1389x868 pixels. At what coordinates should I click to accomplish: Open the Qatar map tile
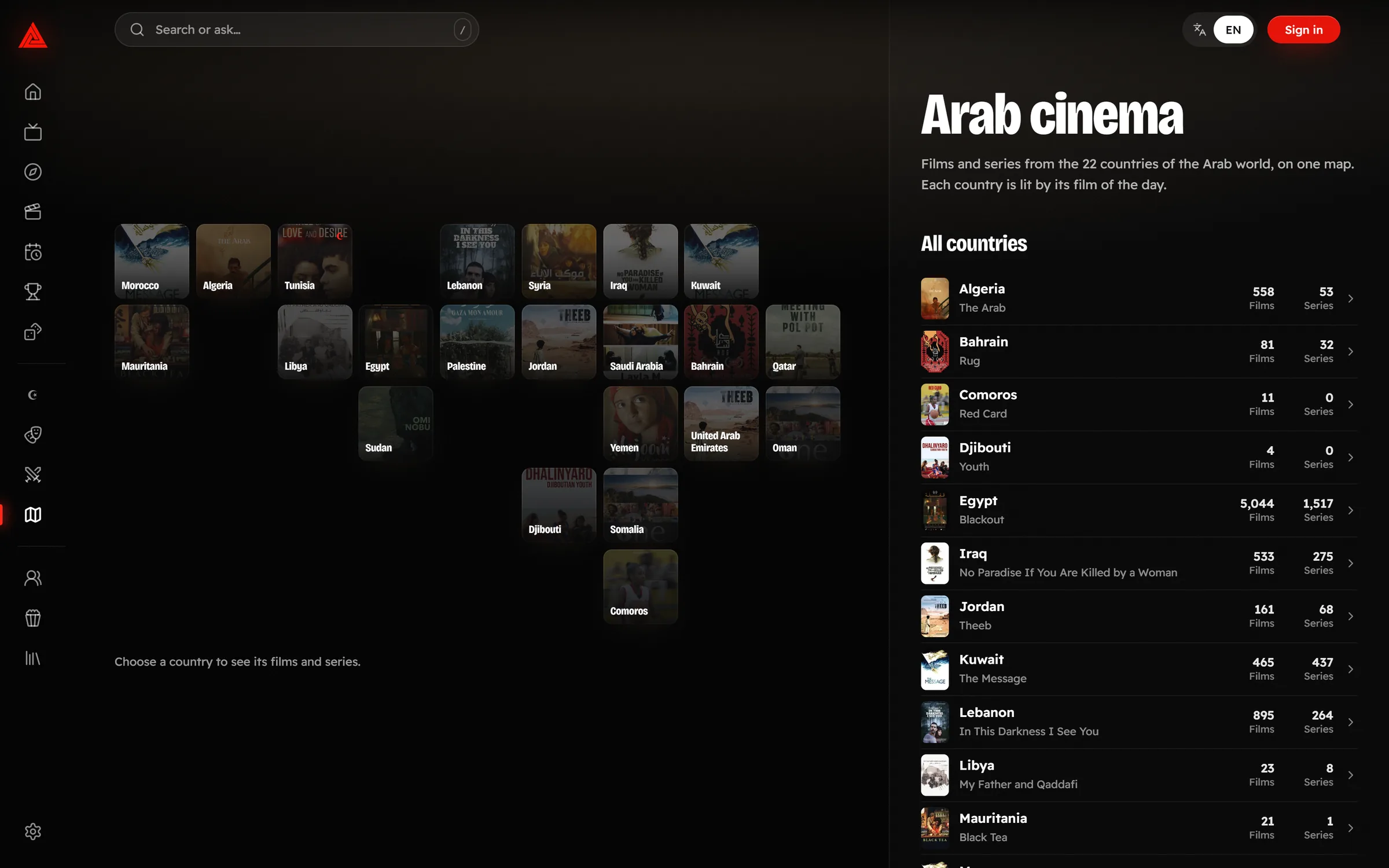coord(803,342)
